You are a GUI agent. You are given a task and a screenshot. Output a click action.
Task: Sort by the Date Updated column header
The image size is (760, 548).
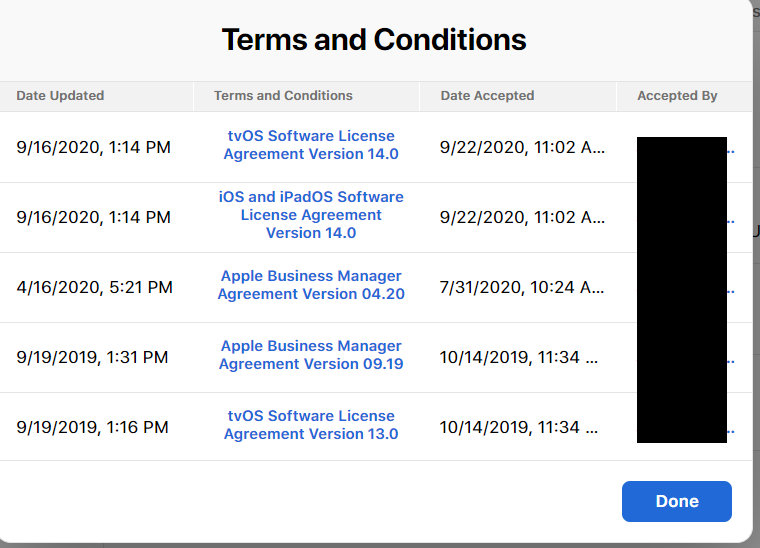[60, 96]
